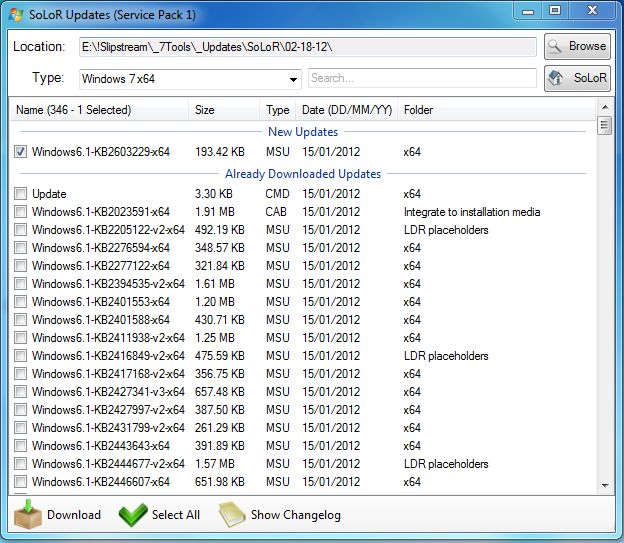Click the Windows flag title bar icon

click(16, 15)
